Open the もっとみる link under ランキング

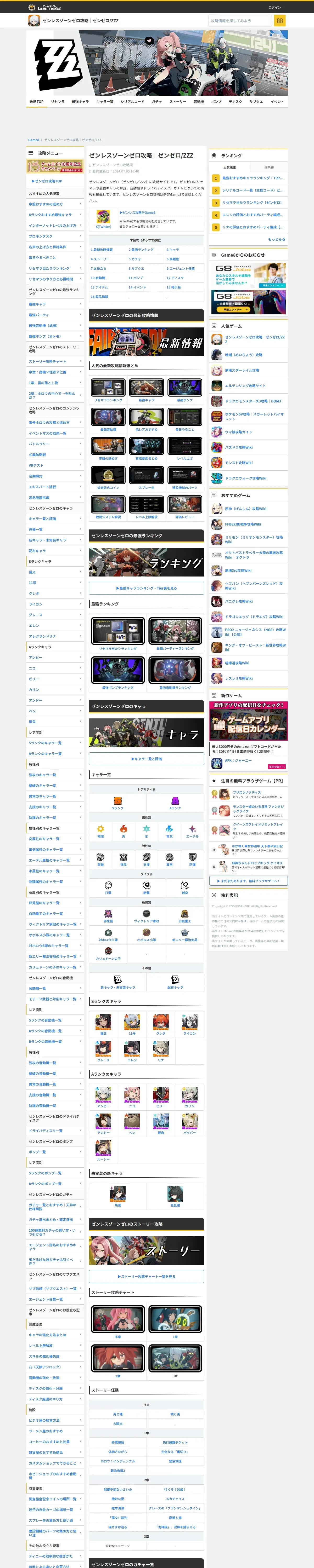click(276, 239)
